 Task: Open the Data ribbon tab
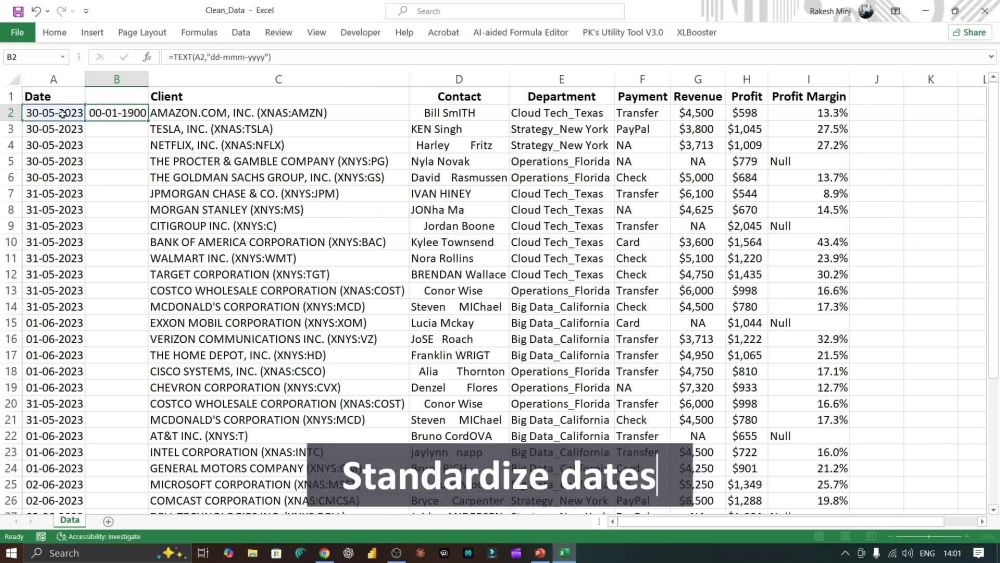240,32
